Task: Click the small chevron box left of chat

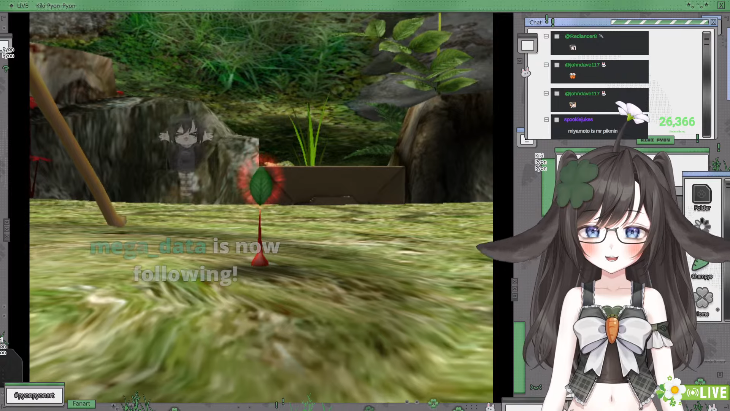Action: [x=520, y=61]
